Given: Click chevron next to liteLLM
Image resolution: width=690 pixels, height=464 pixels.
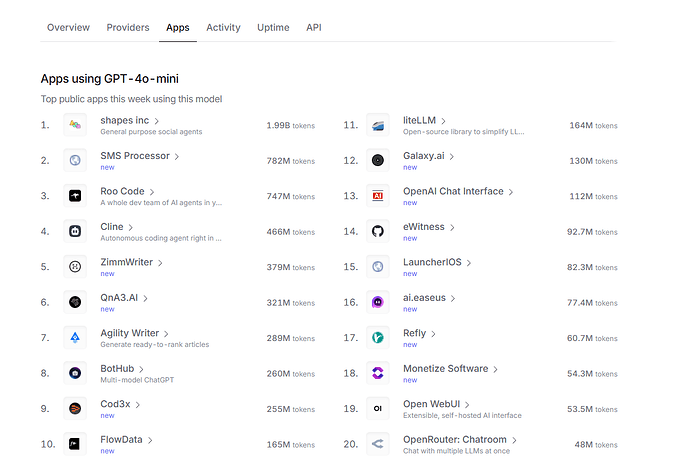Looking at the screenshot, I should tap(444, 121).
